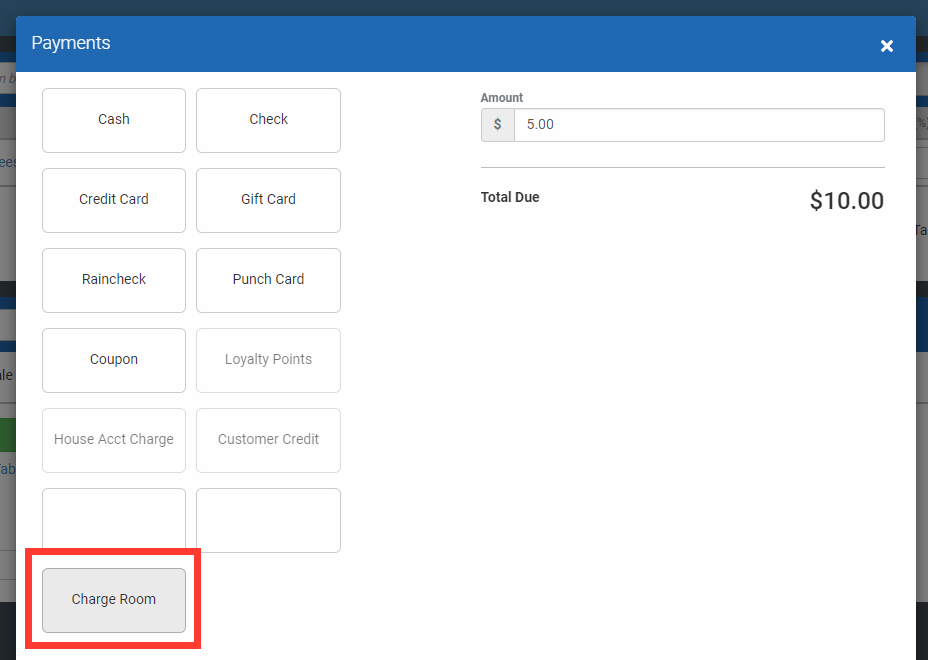The width and height of the screenshot is (928, 660).
Task: Click the Amount field label
Action: coord(500,97)
